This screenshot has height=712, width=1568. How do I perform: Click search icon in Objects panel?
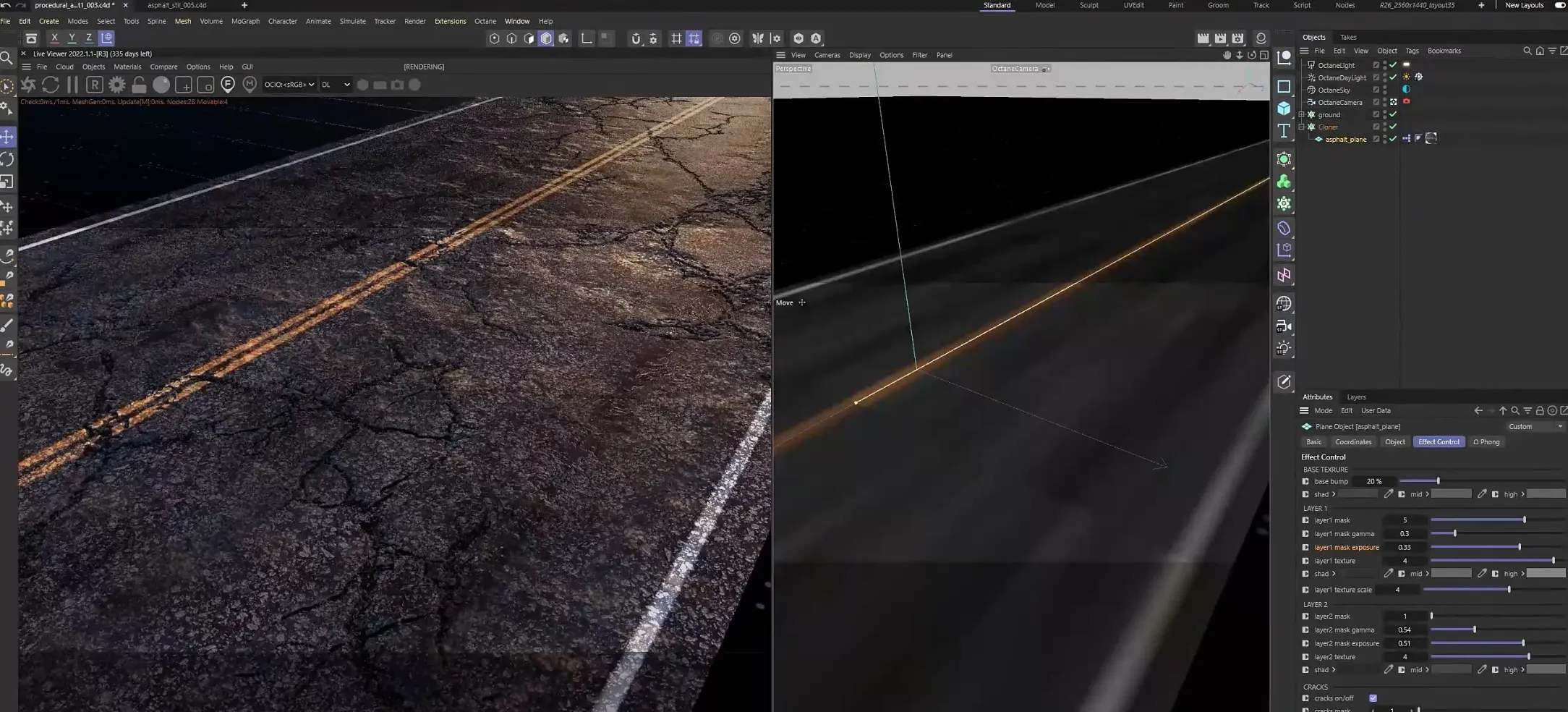pyautogui.click(x=1527, y=51)
